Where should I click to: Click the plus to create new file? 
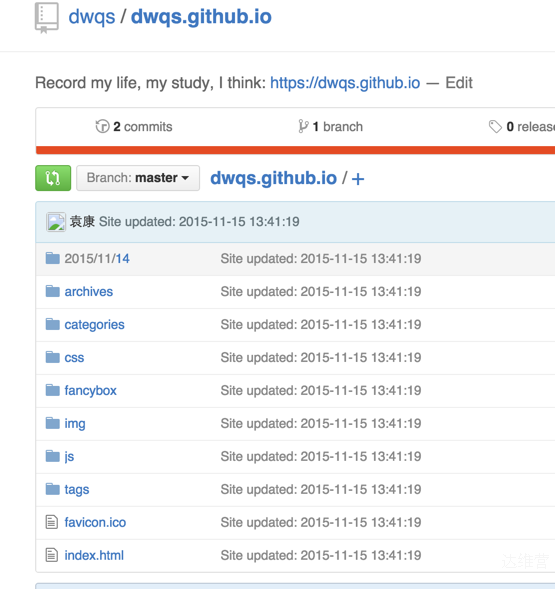[x=358, y=179]
